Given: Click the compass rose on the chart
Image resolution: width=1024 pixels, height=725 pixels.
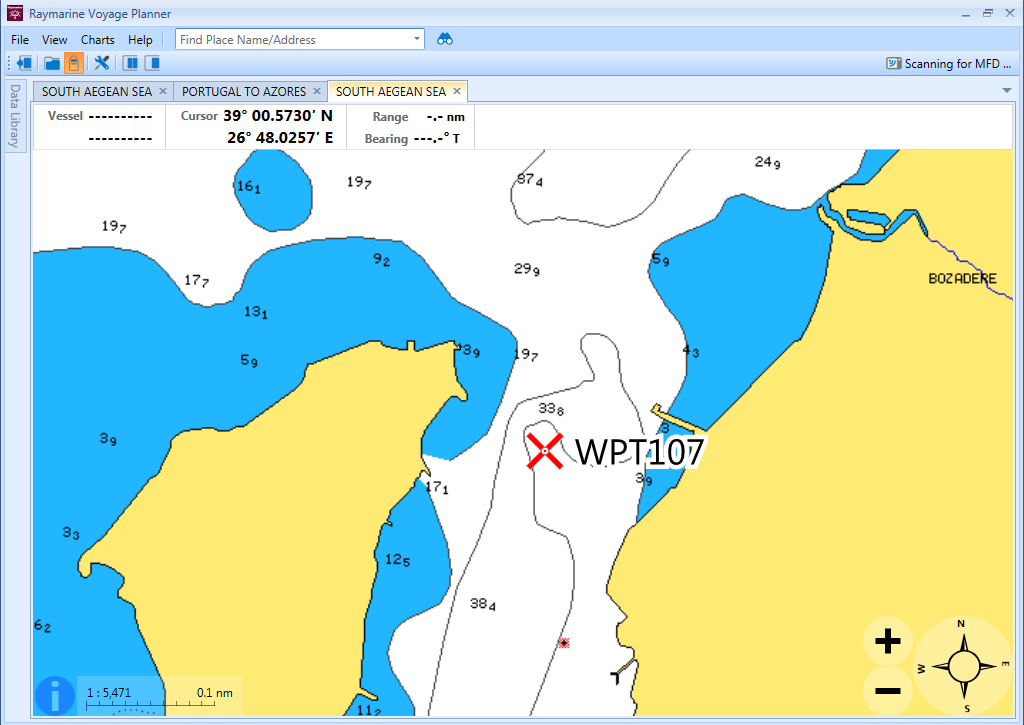Looking at the screenshot, I should click(x=963, y=666).
